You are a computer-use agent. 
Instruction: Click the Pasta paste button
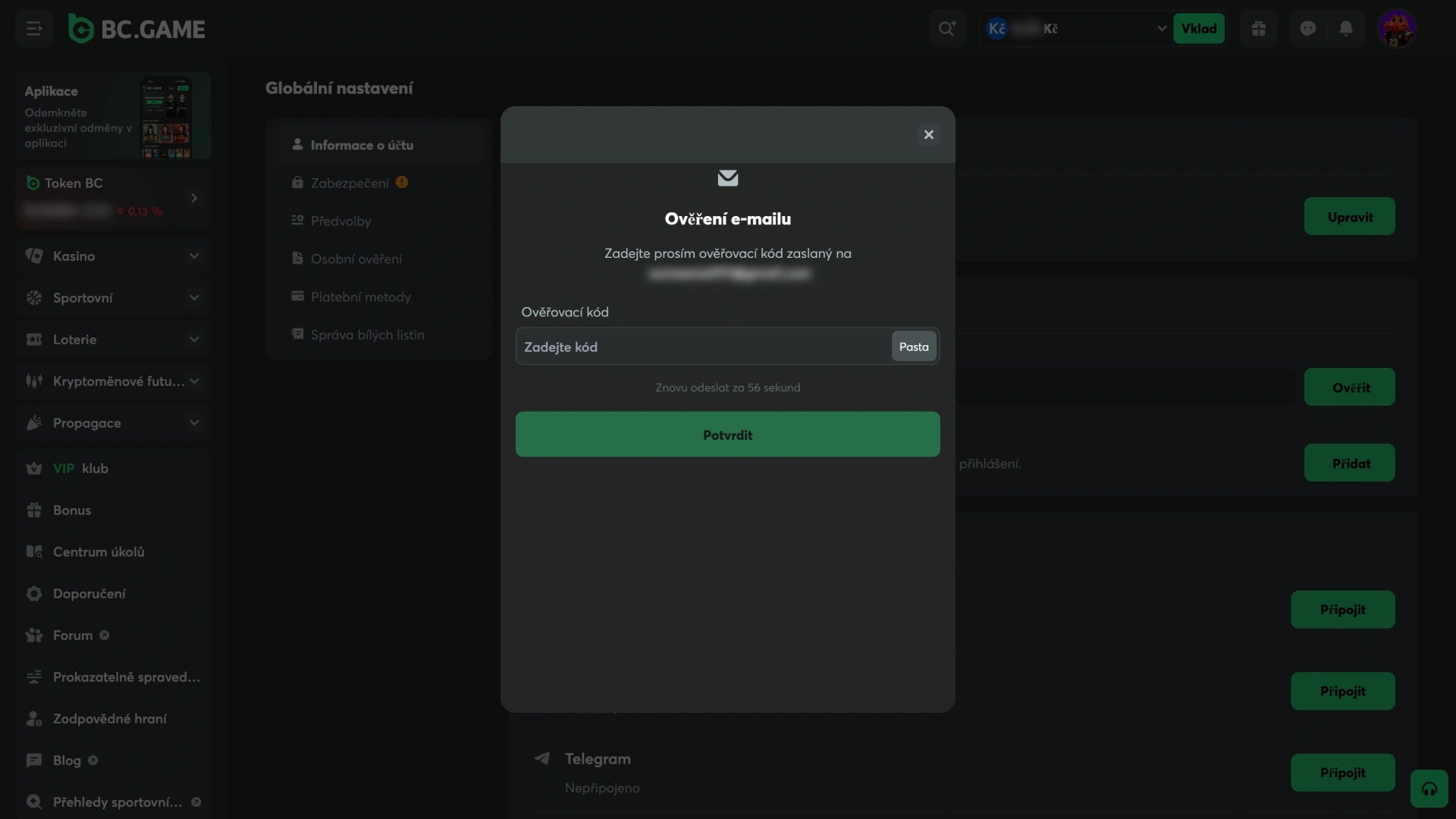coord(914,347)
